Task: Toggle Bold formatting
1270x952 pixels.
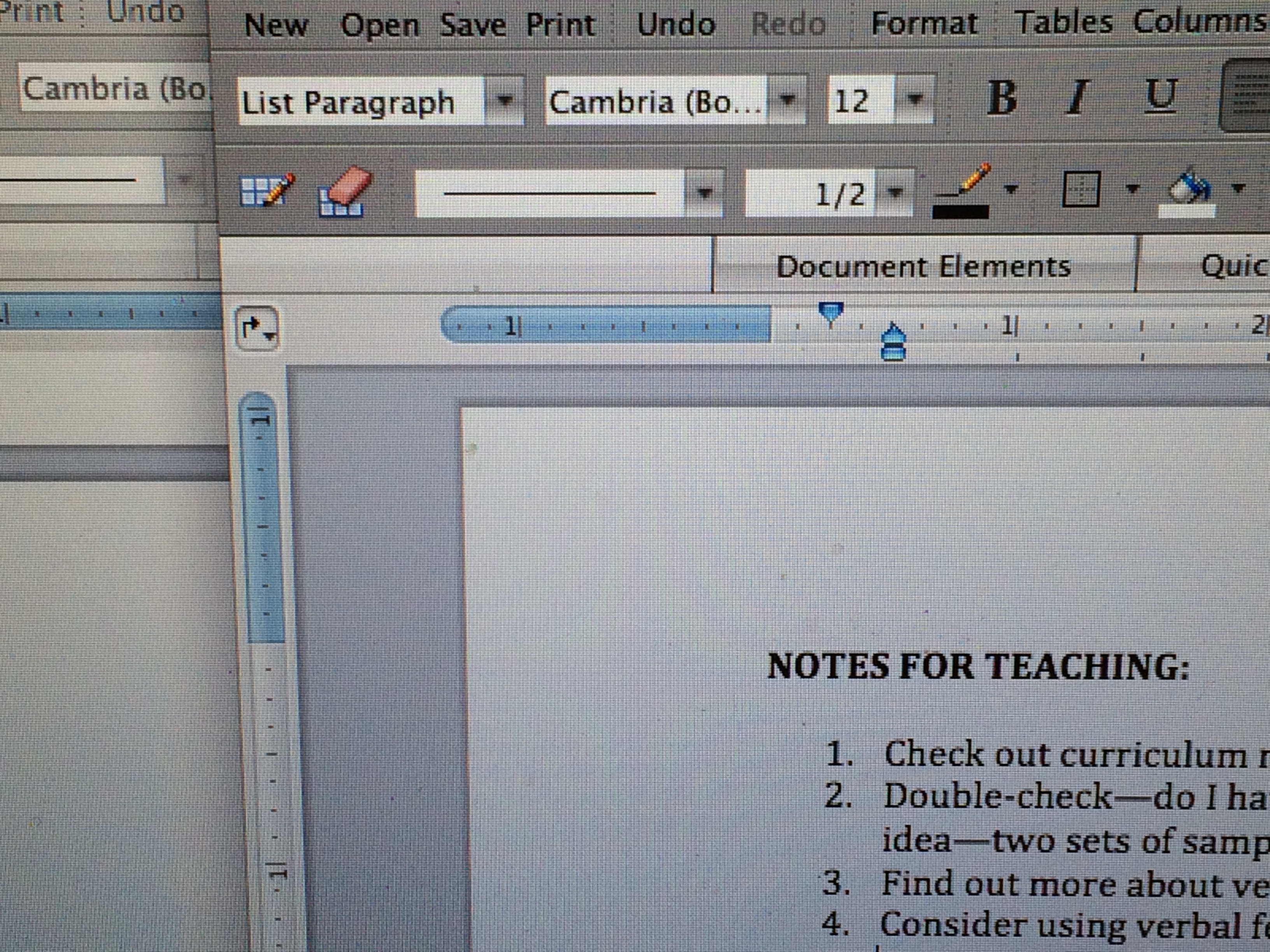Action: coord(1002,98)
